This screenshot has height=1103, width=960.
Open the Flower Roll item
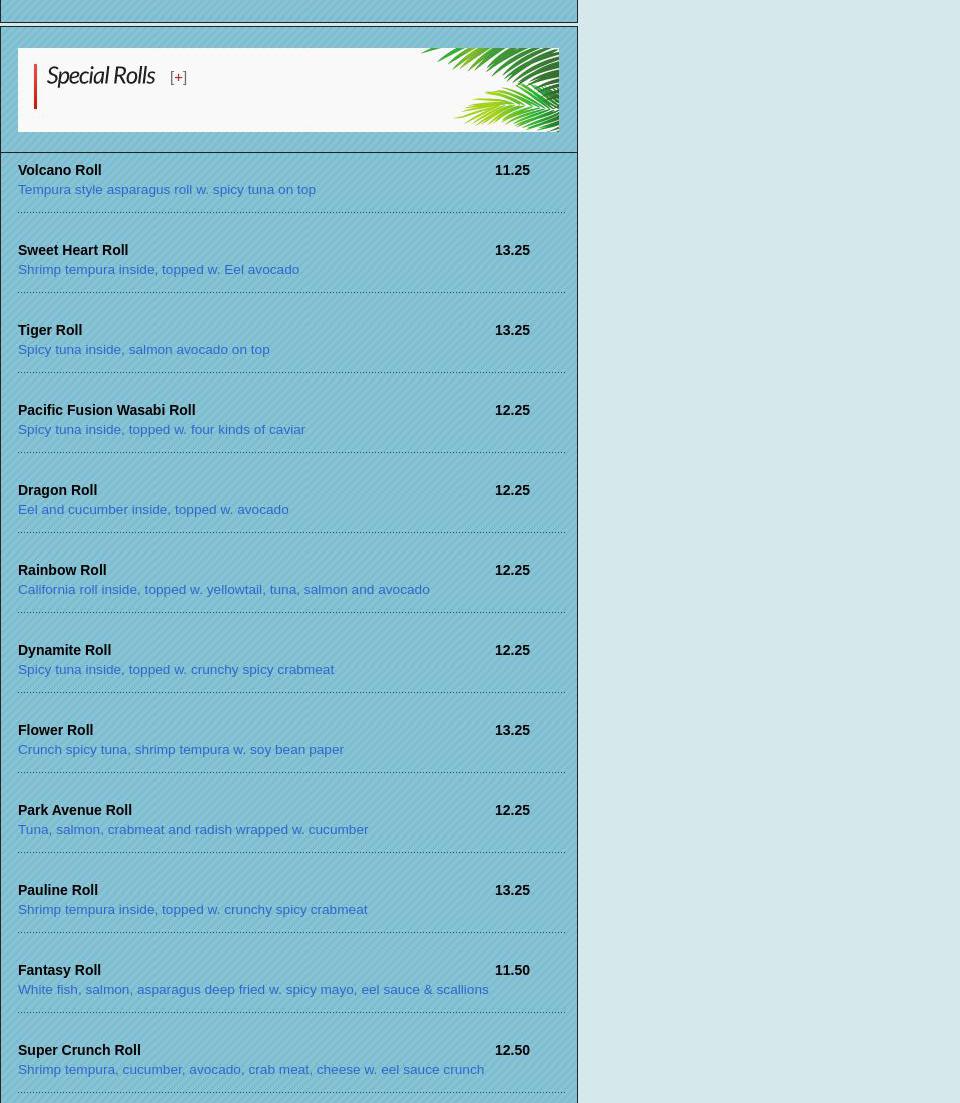(55, 730)
